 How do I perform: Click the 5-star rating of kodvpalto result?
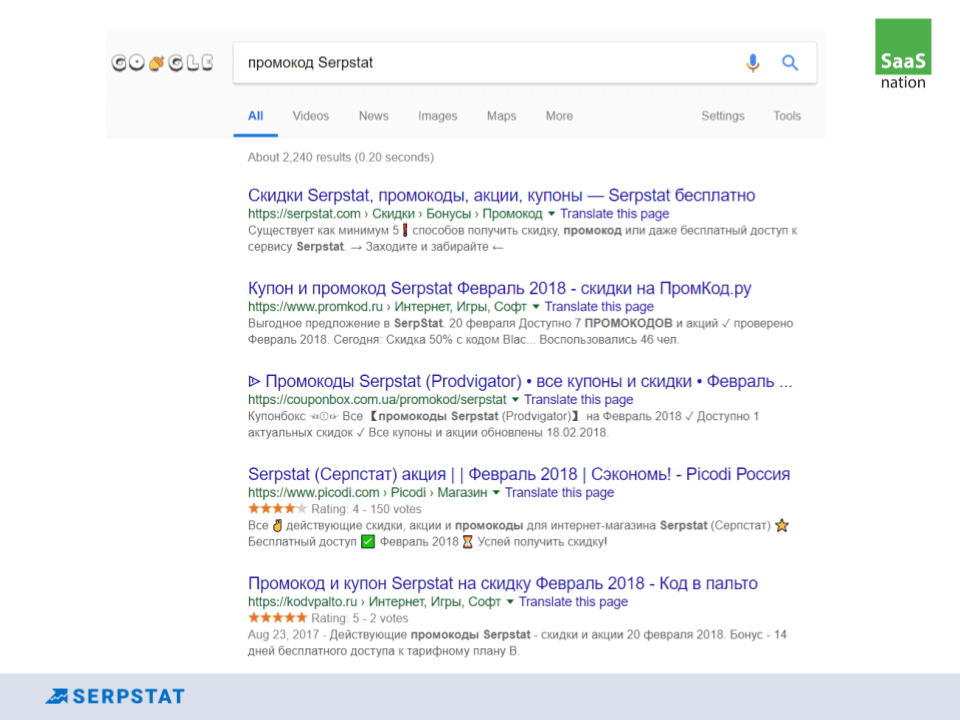coord(277,617)
